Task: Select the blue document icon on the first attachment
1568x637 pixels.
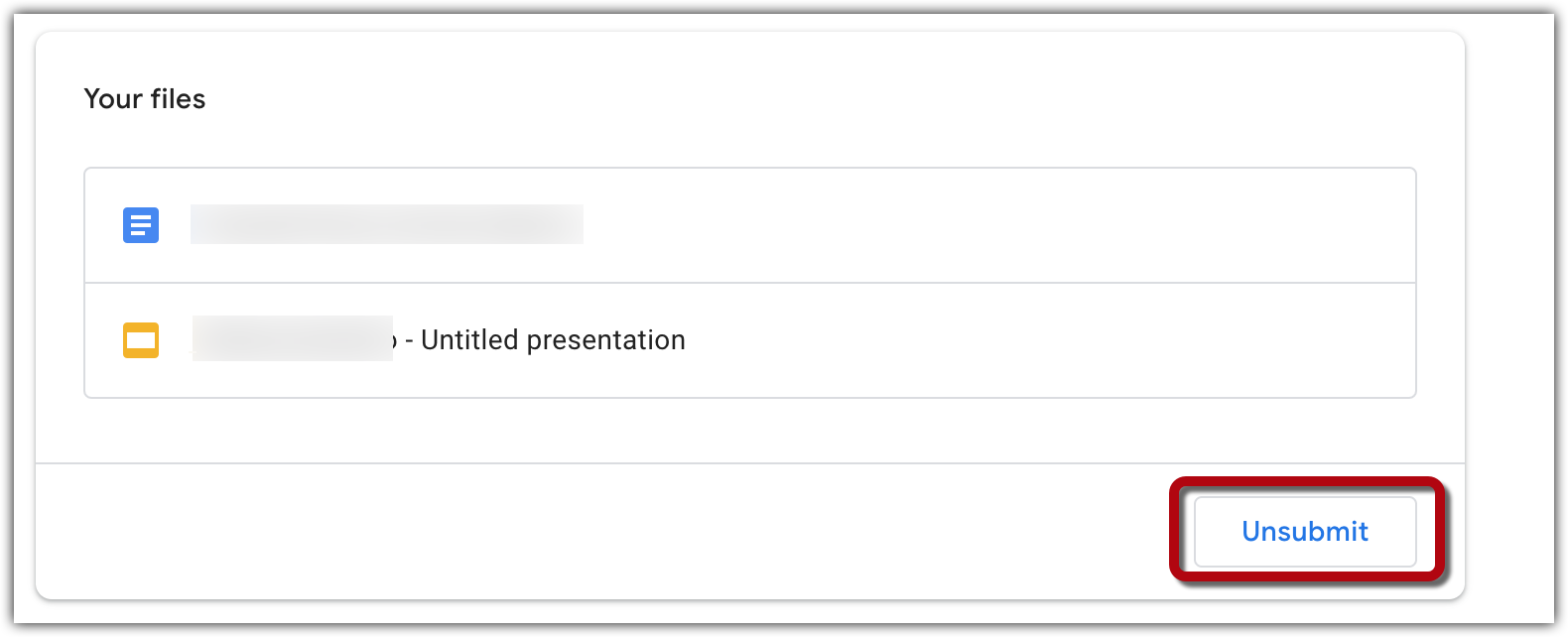Action: coord(140,225)
